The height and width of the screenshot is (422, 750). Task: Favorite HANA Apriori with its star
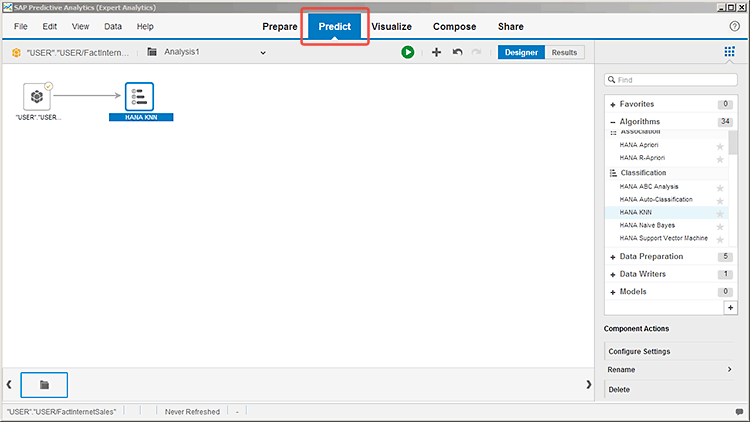[720, 146]
